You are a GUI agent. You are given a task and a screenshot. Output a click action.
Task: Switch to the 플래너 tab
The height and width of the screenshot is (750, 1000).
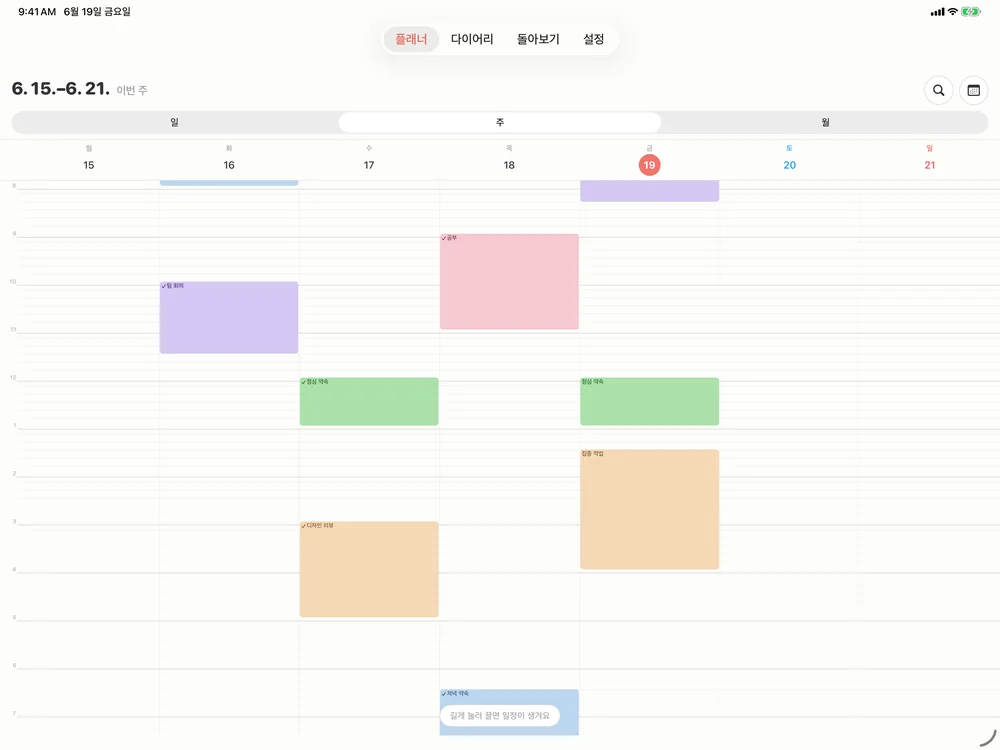411,39
